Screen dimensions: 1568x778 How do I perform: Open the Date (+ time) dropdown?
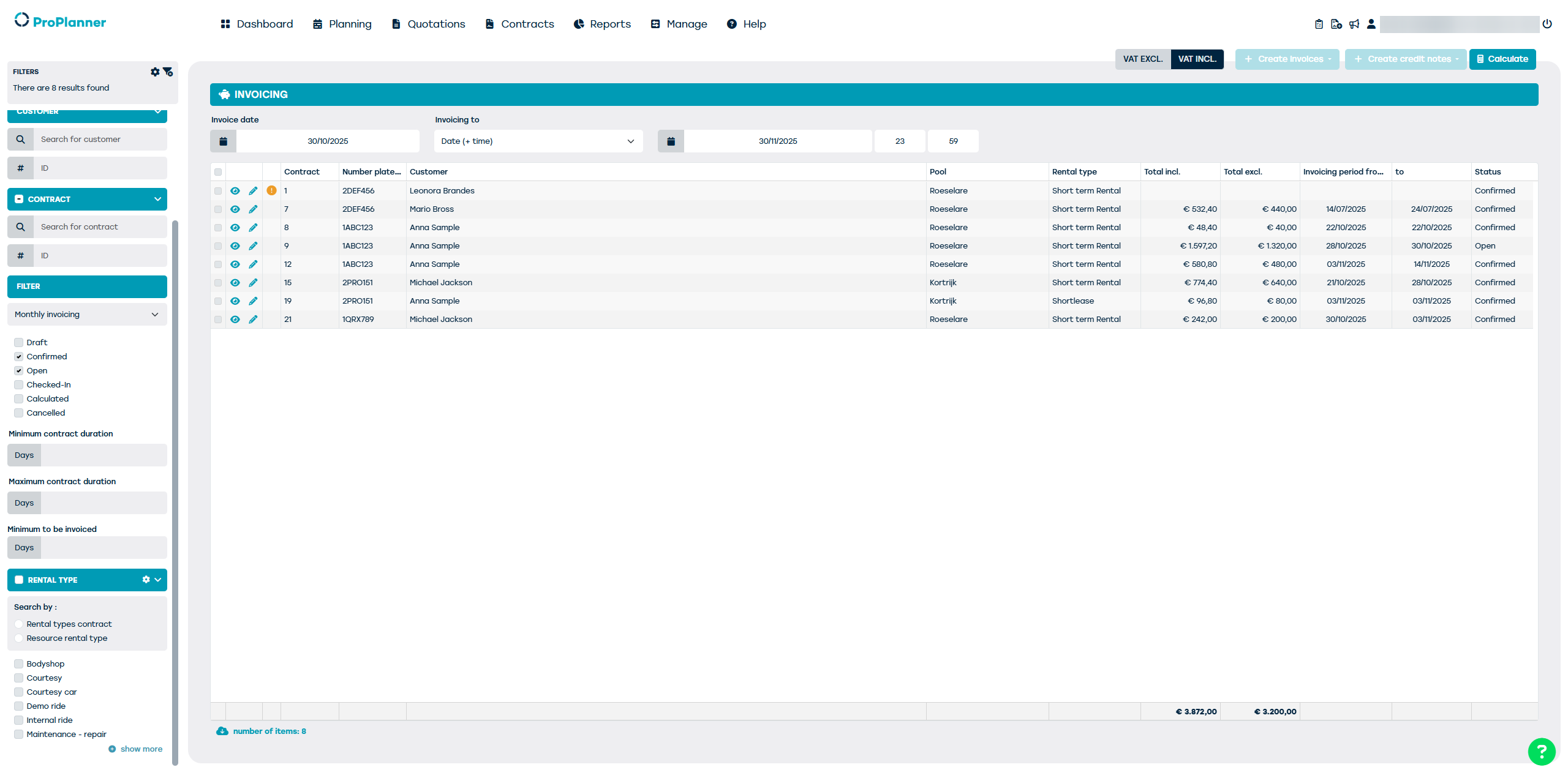[x=538, y=141]
